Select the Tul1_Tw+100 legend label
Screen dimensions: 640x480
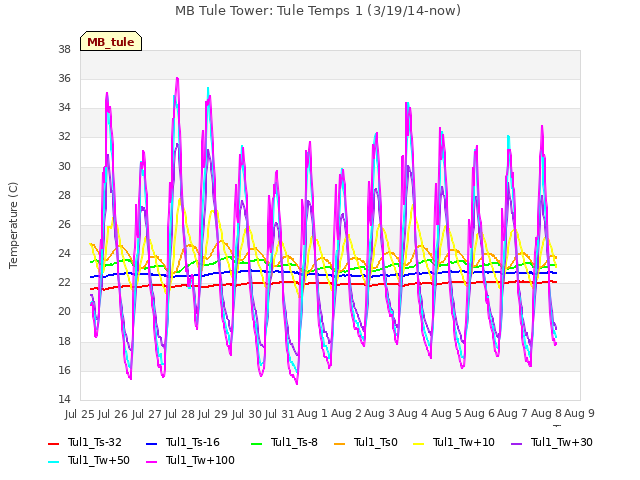pos(200,460)
